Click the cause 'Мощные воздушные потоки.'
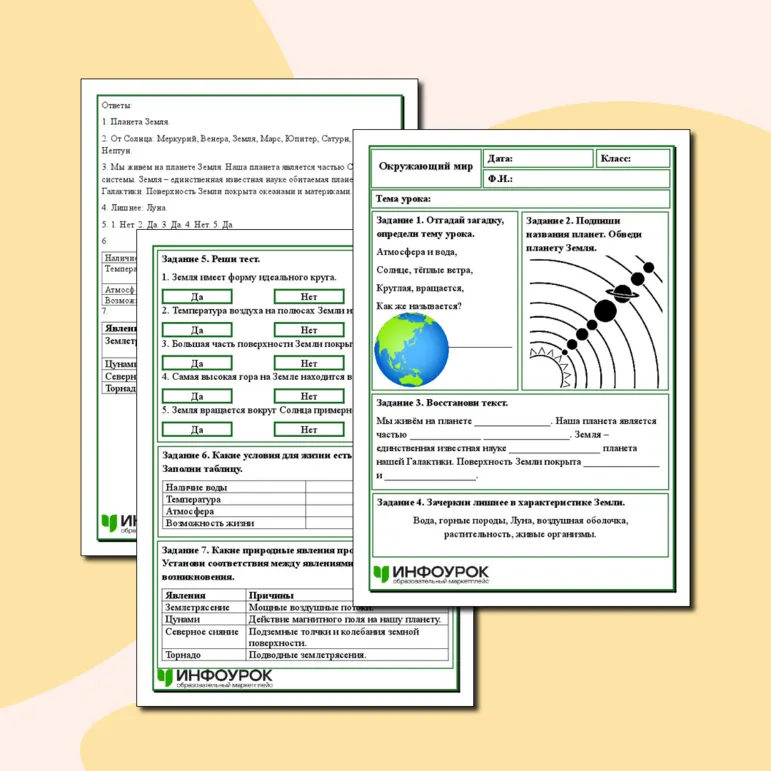The width and height of the screenshot is (771, 771). (311, 608)
